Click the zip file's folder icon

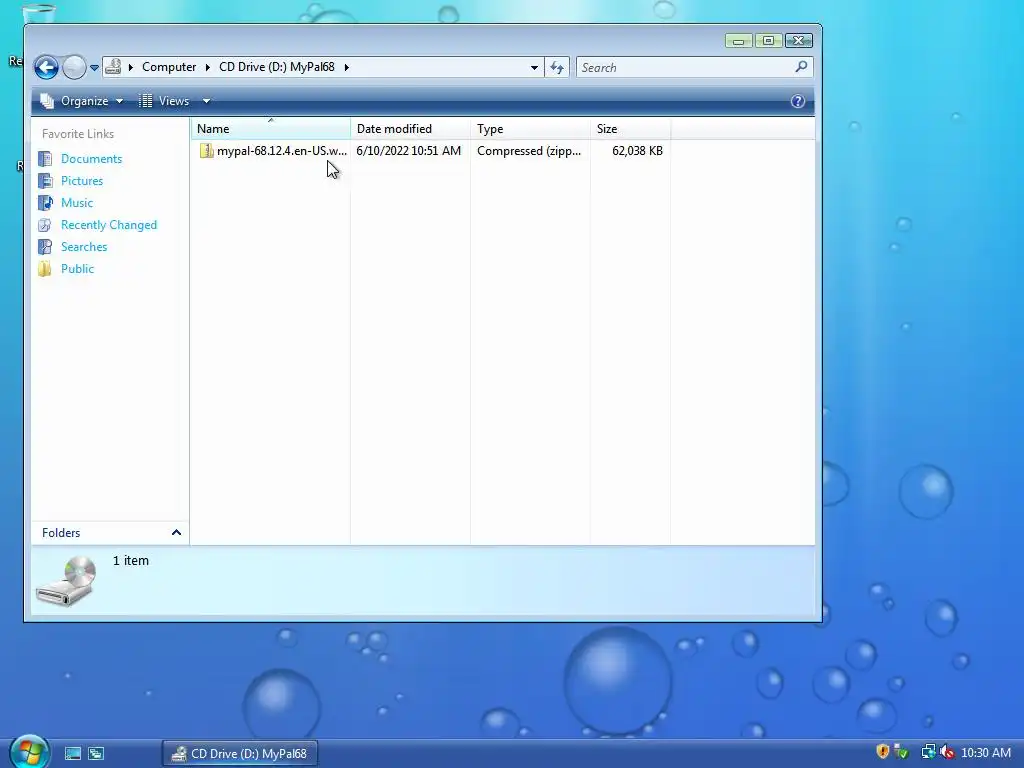click(x=206, y=151)
